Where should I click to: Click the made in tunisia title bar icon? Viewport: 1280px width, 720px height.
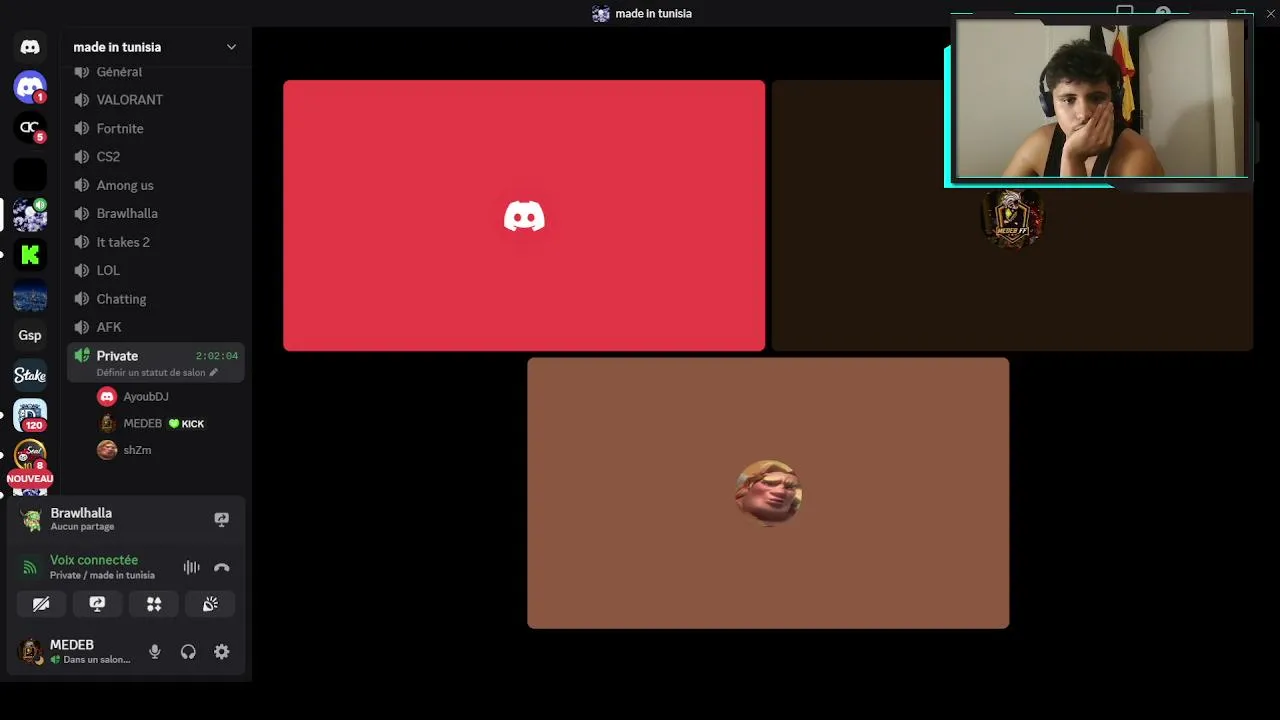coord(601,14)
